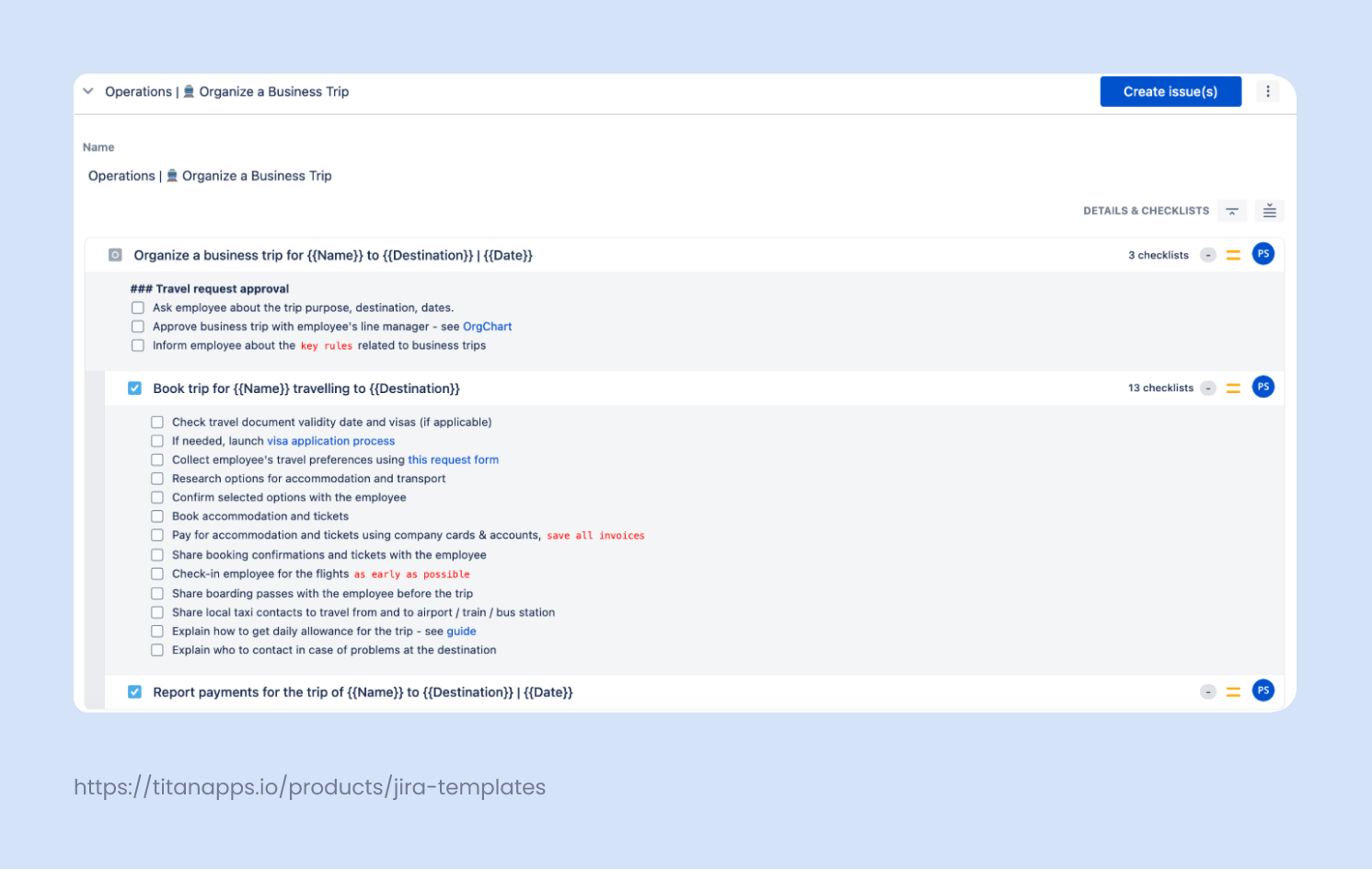This screenshot has width=1372, height=869.
Task: Toggle the Report payments task checkbox
Action: click(x=134, y=690)
